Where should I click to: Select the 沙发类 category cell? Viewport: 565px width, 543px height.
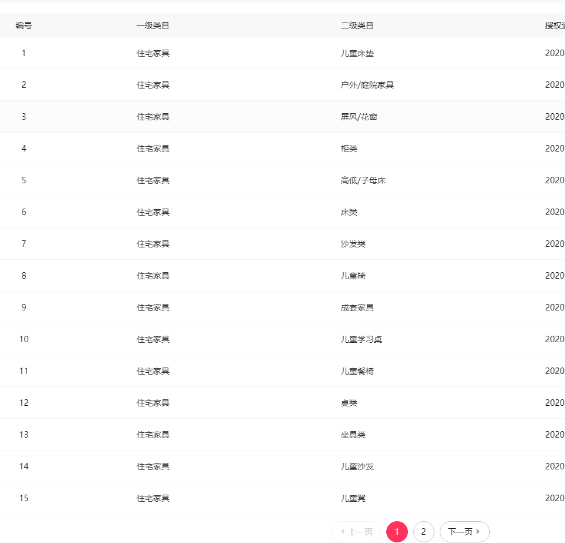tap(353, 244)
